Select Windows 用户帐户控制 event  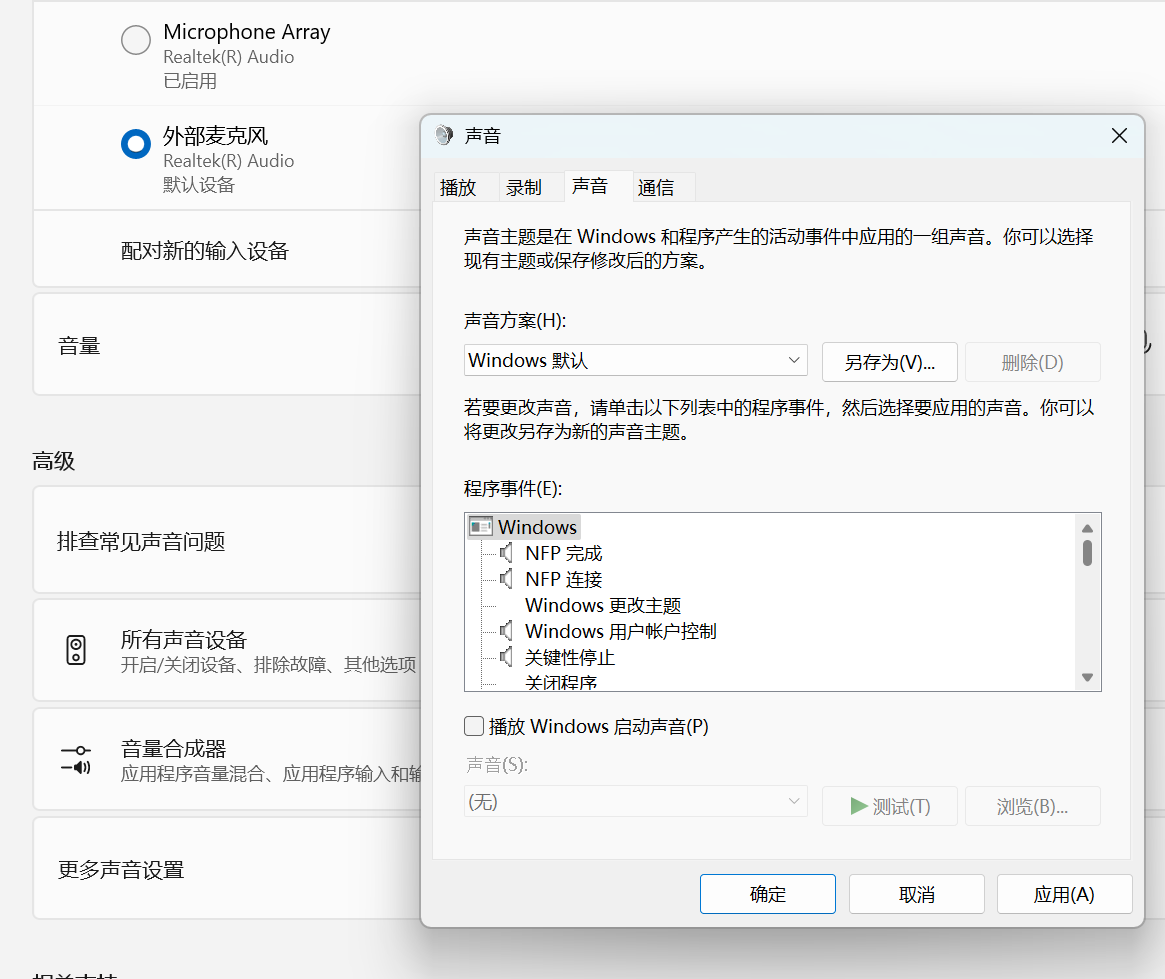click(x=620, y=631)
